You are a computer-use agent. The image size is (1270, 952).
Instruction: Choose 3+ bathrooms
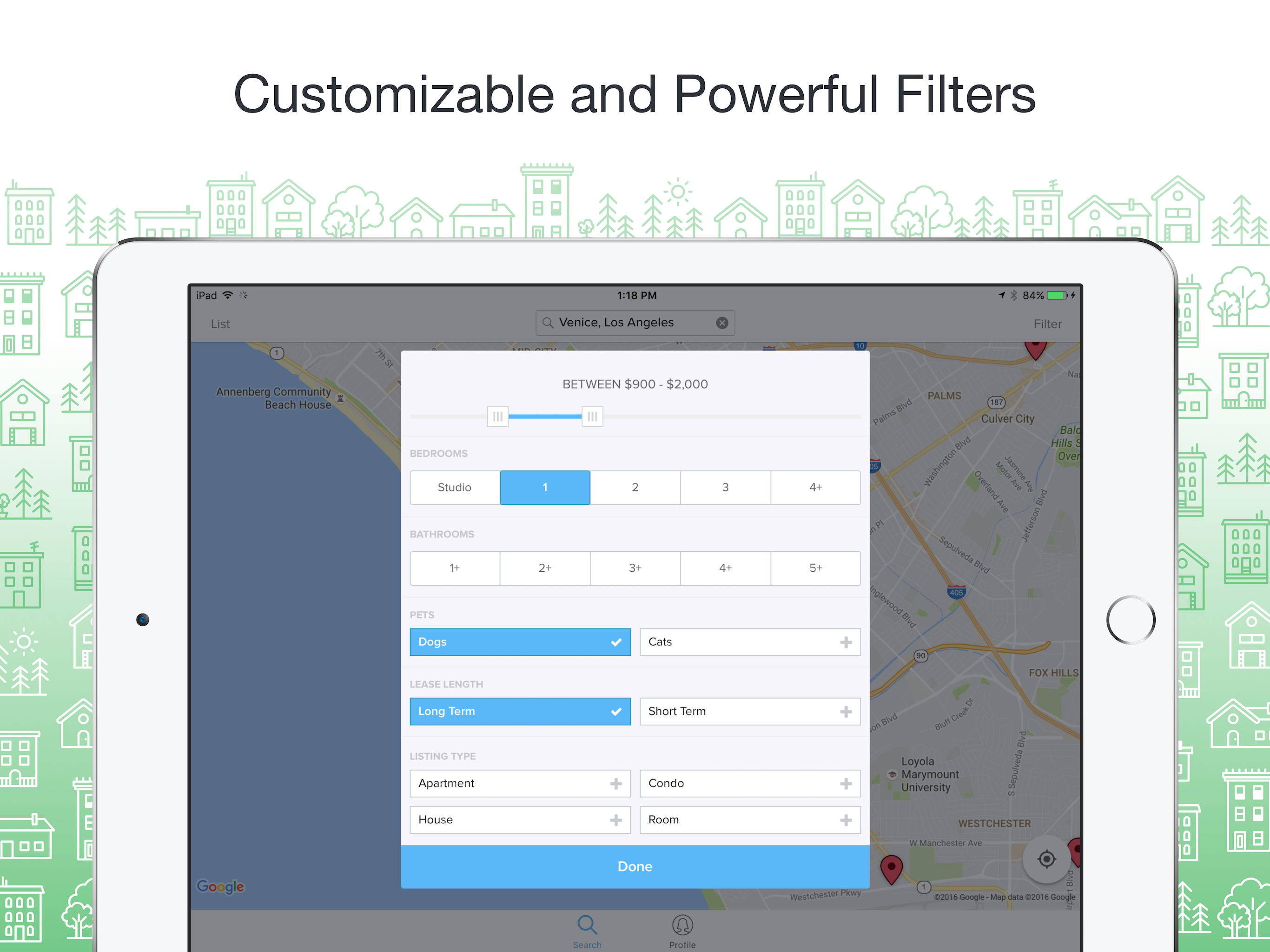pos(635,568)
